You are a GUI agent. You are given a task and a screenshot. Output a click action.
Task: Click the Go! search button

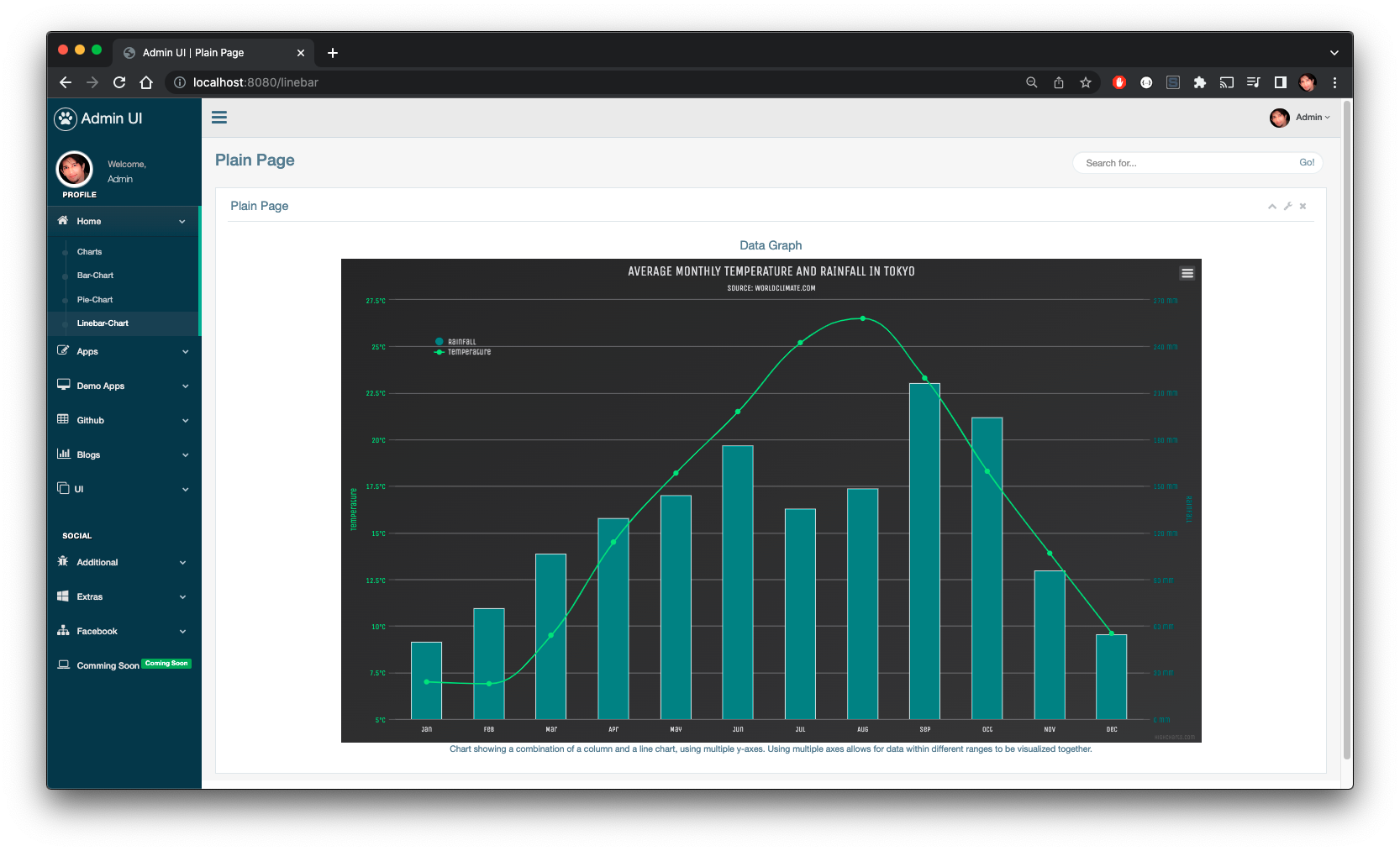point(1307,163)
